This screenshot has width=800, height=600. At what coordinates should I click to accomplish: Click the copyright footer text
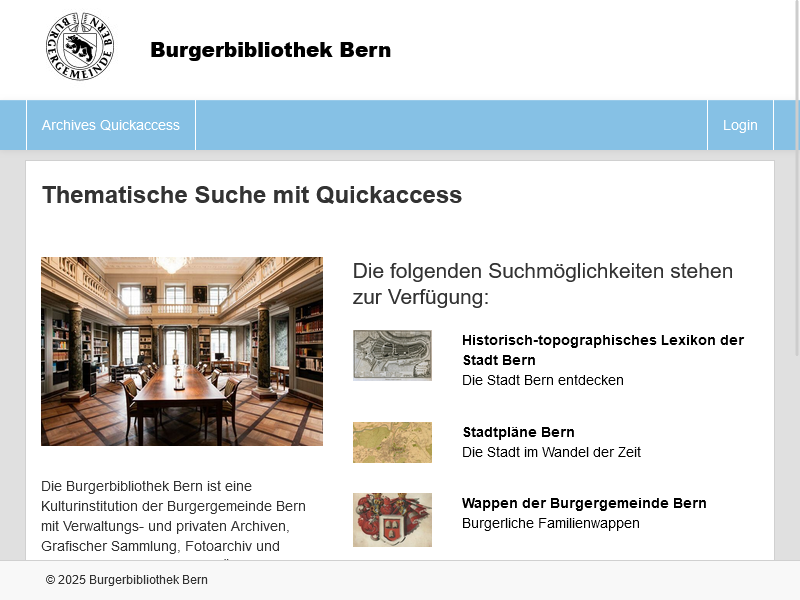click(x=125, y=579)
